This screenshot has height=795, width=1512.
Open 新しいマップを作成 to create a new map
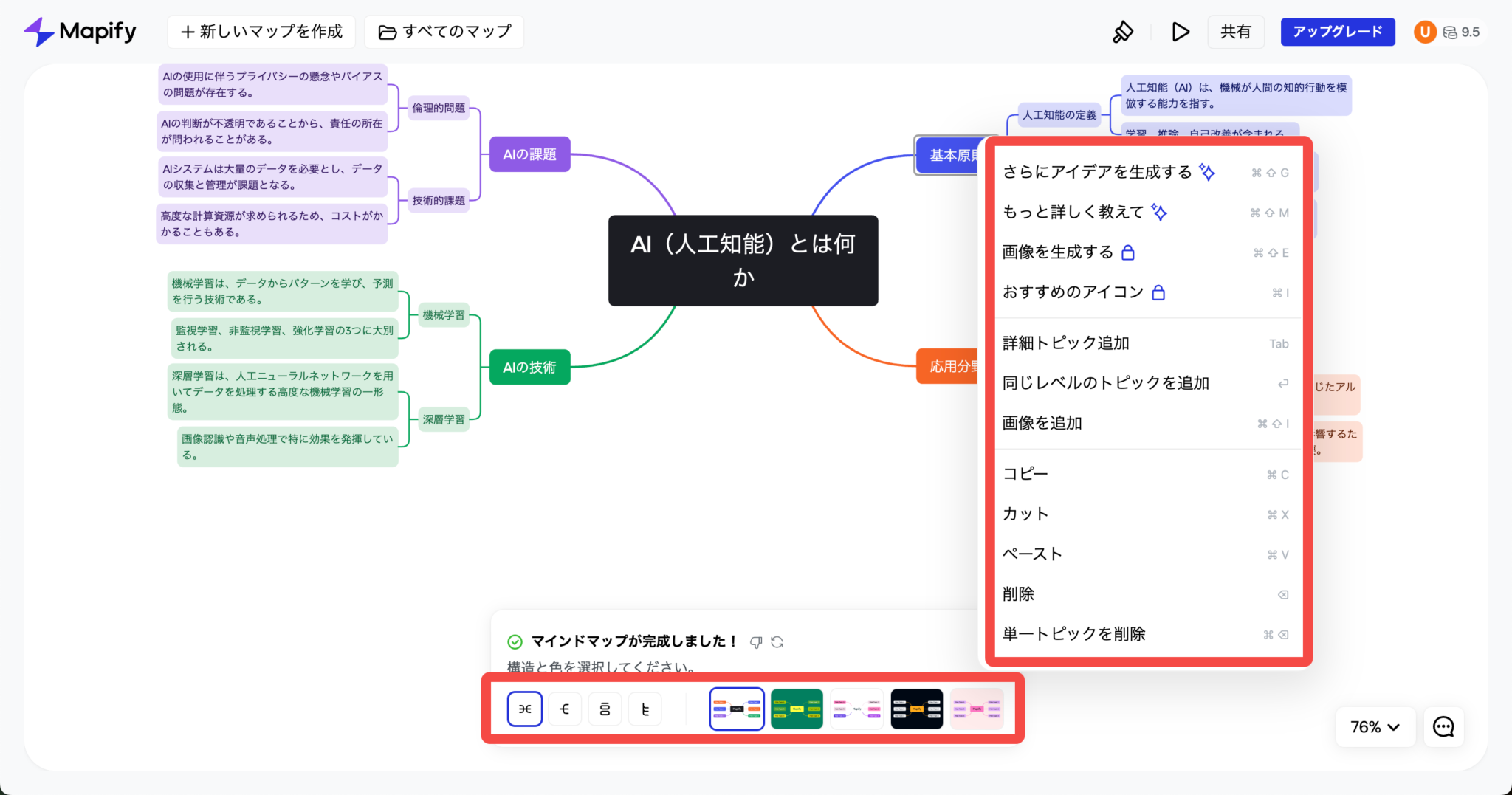tap(261, 32)
